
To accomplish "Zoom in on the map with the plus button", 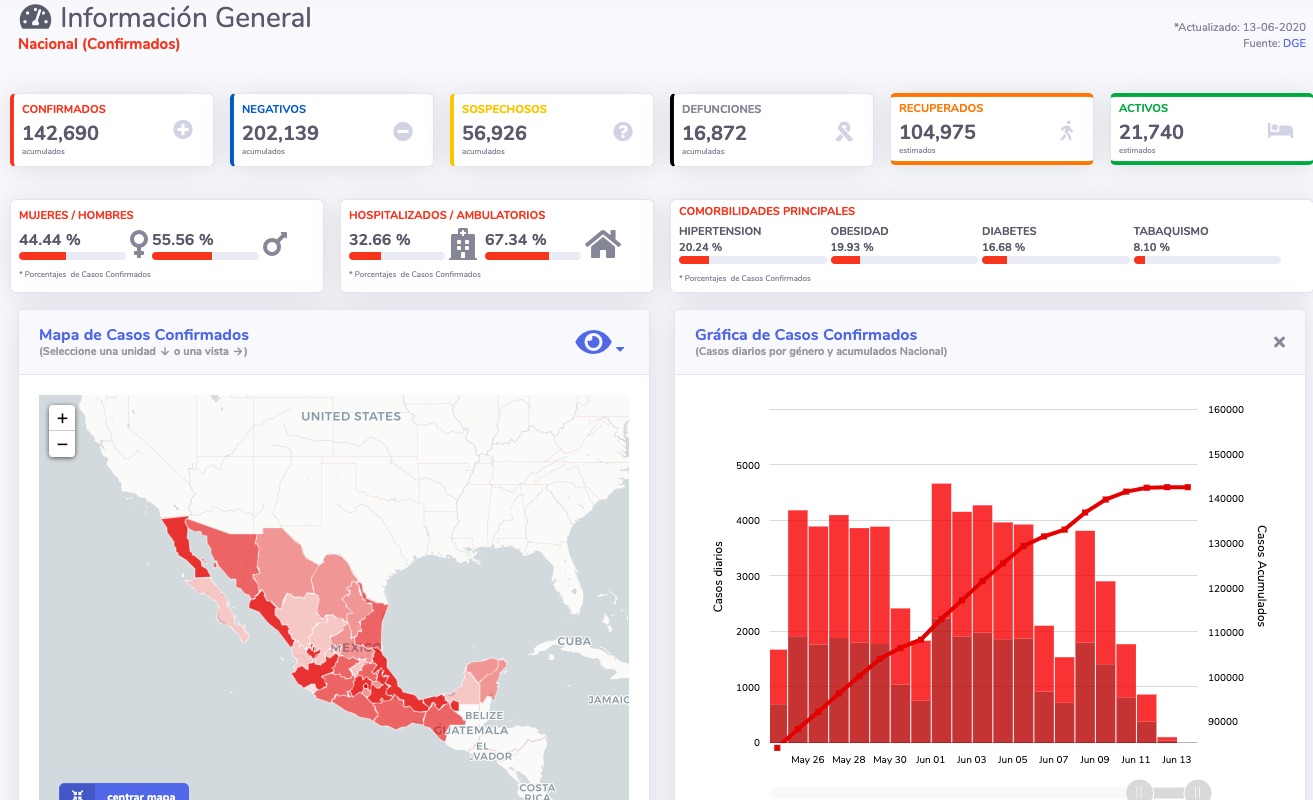I will click(x=62, y=419).
